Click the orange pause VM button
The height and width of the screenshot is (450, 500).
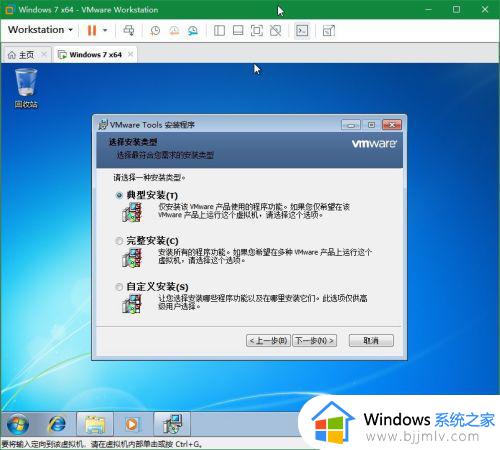coord(92,30)
